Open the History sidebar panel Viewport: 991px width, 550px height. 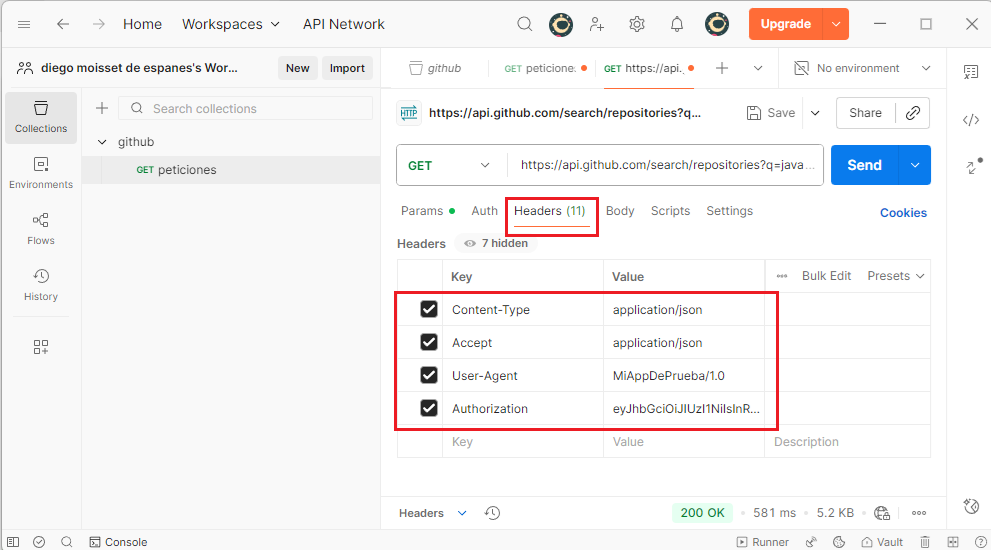pos(41,284)
